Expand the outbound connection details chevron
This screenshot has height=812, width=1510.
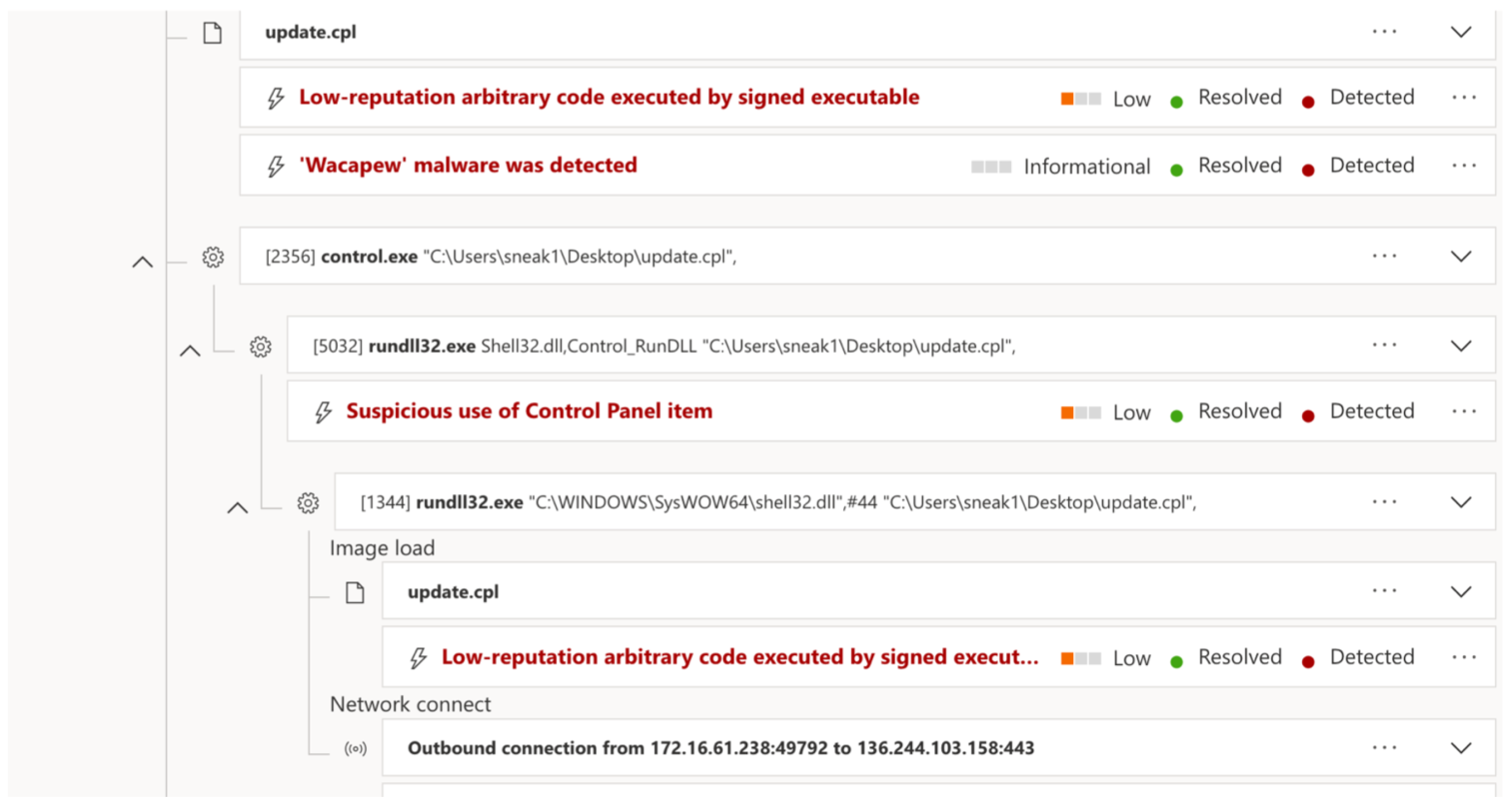[x=1460, y=748]
